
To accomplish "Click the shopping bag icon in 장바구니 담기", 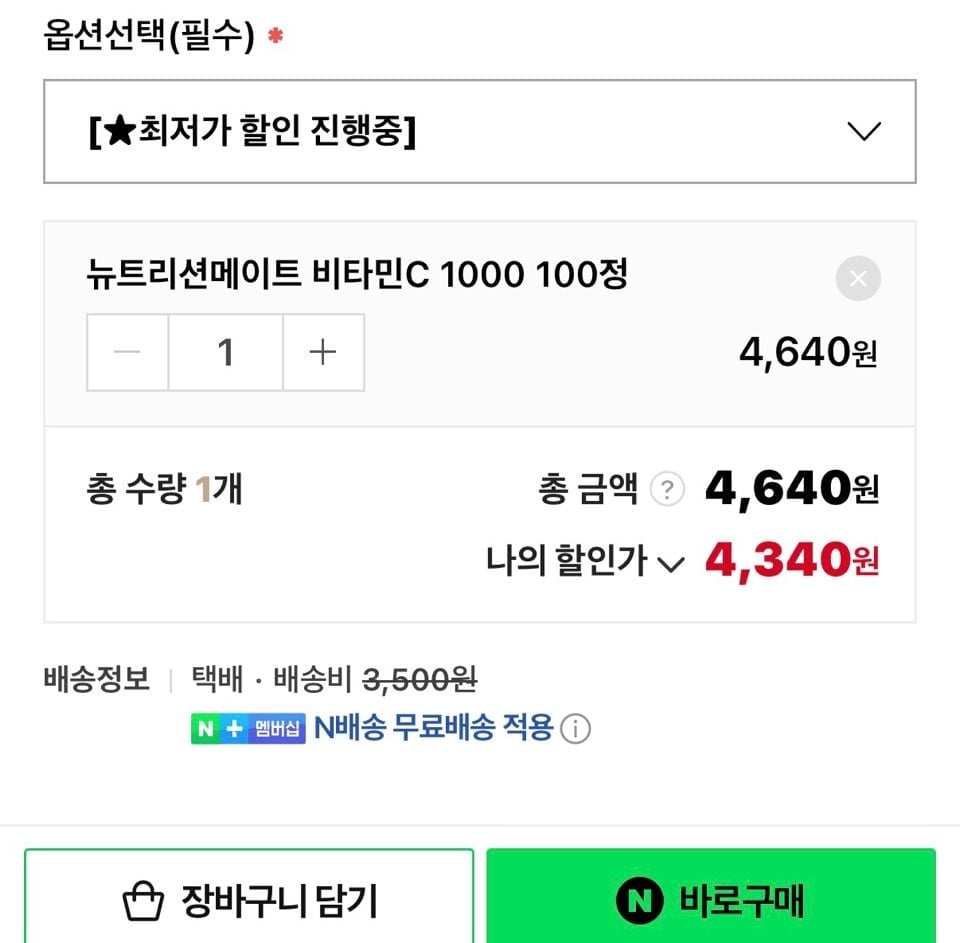I will 143,902.
